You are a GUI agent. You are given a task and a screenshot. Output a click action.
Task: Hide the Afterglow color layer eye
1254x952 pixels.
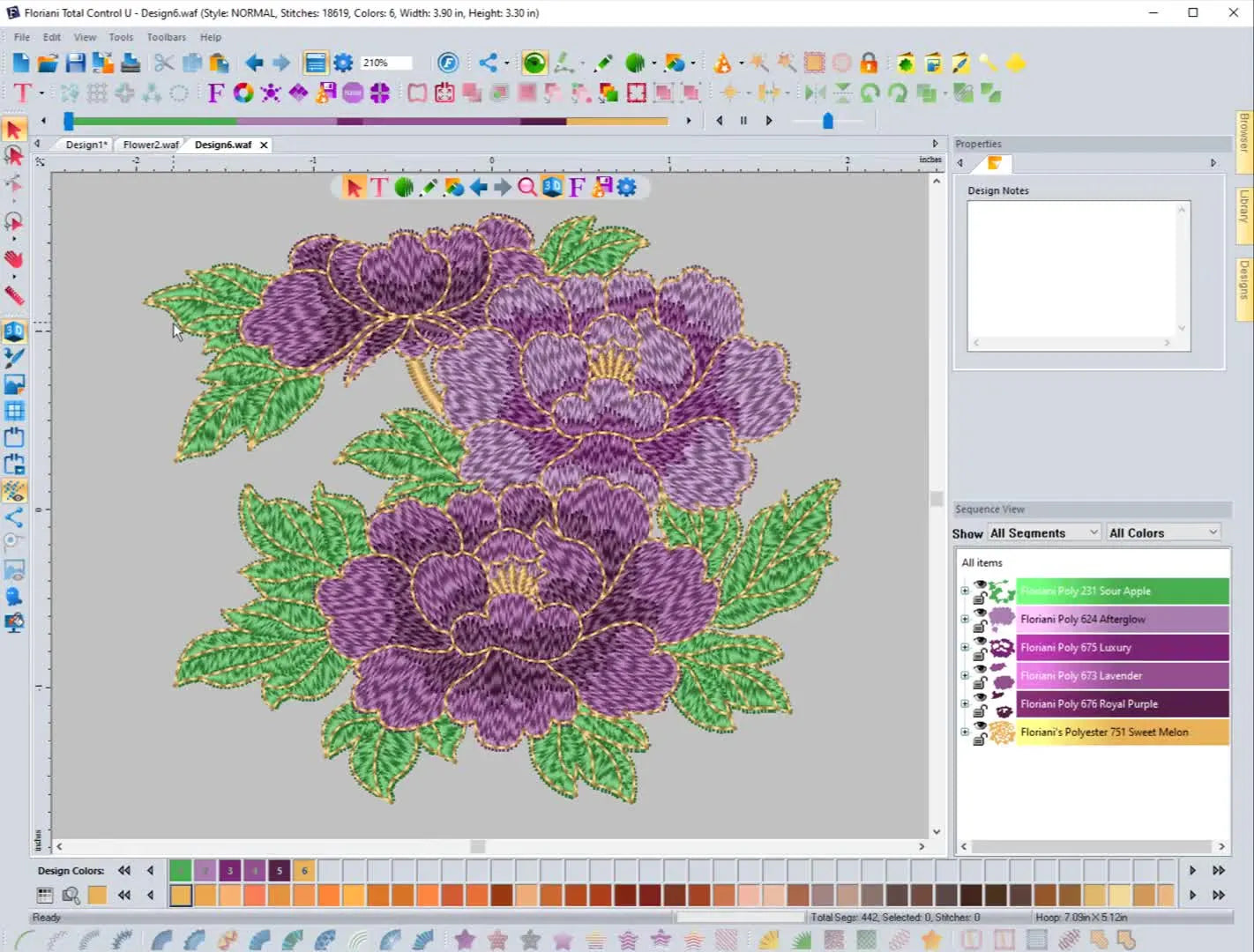tap(980, 613)
